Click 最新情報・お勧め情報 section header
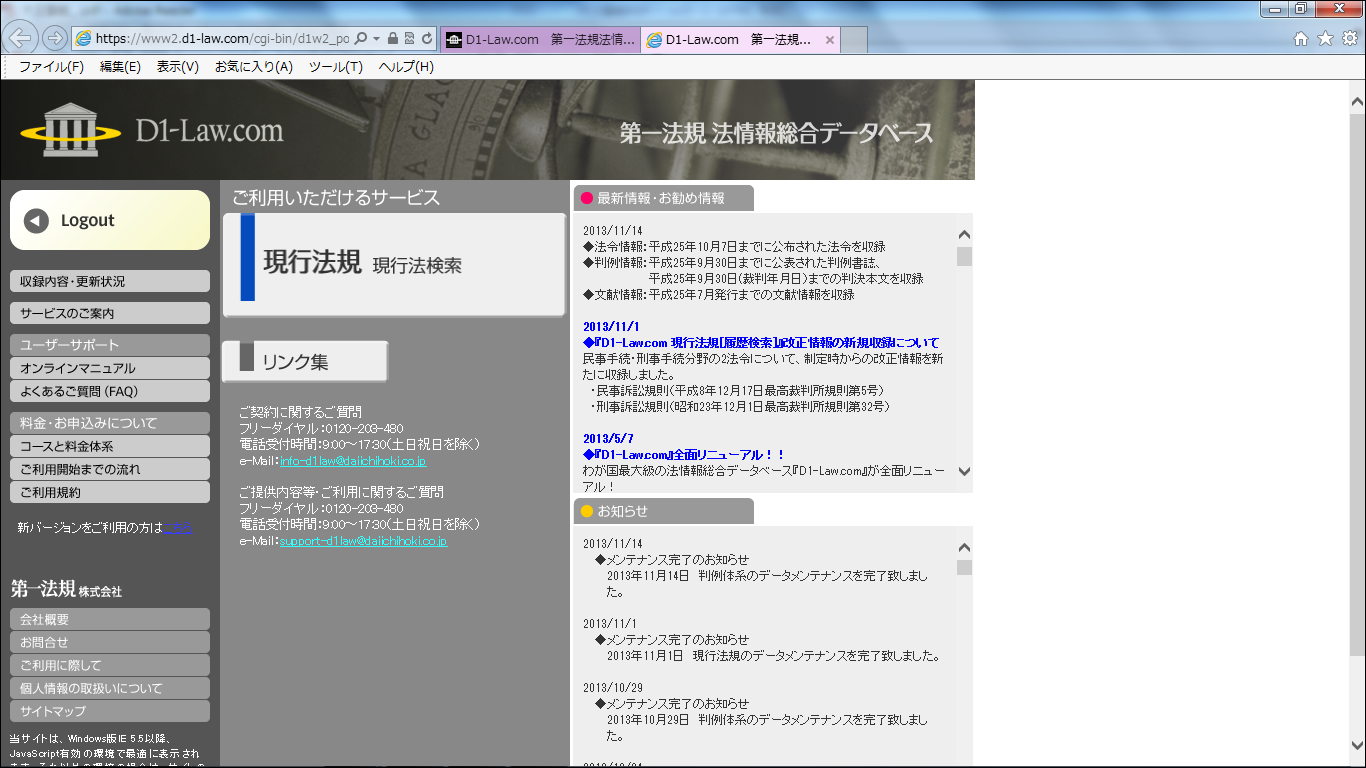 (664, 198)
